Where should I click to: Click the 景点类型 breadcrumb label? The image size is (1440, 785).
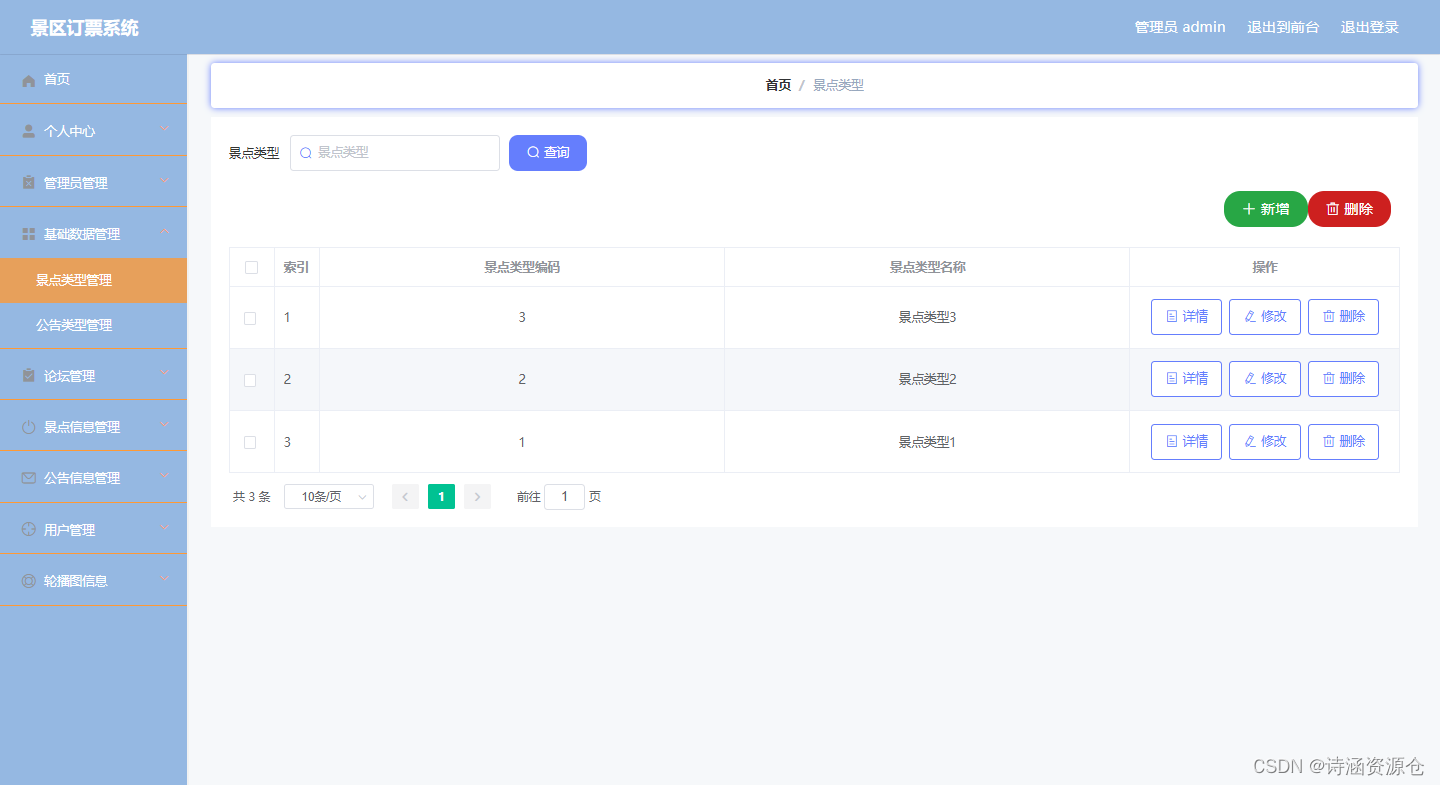pos(838,86)
